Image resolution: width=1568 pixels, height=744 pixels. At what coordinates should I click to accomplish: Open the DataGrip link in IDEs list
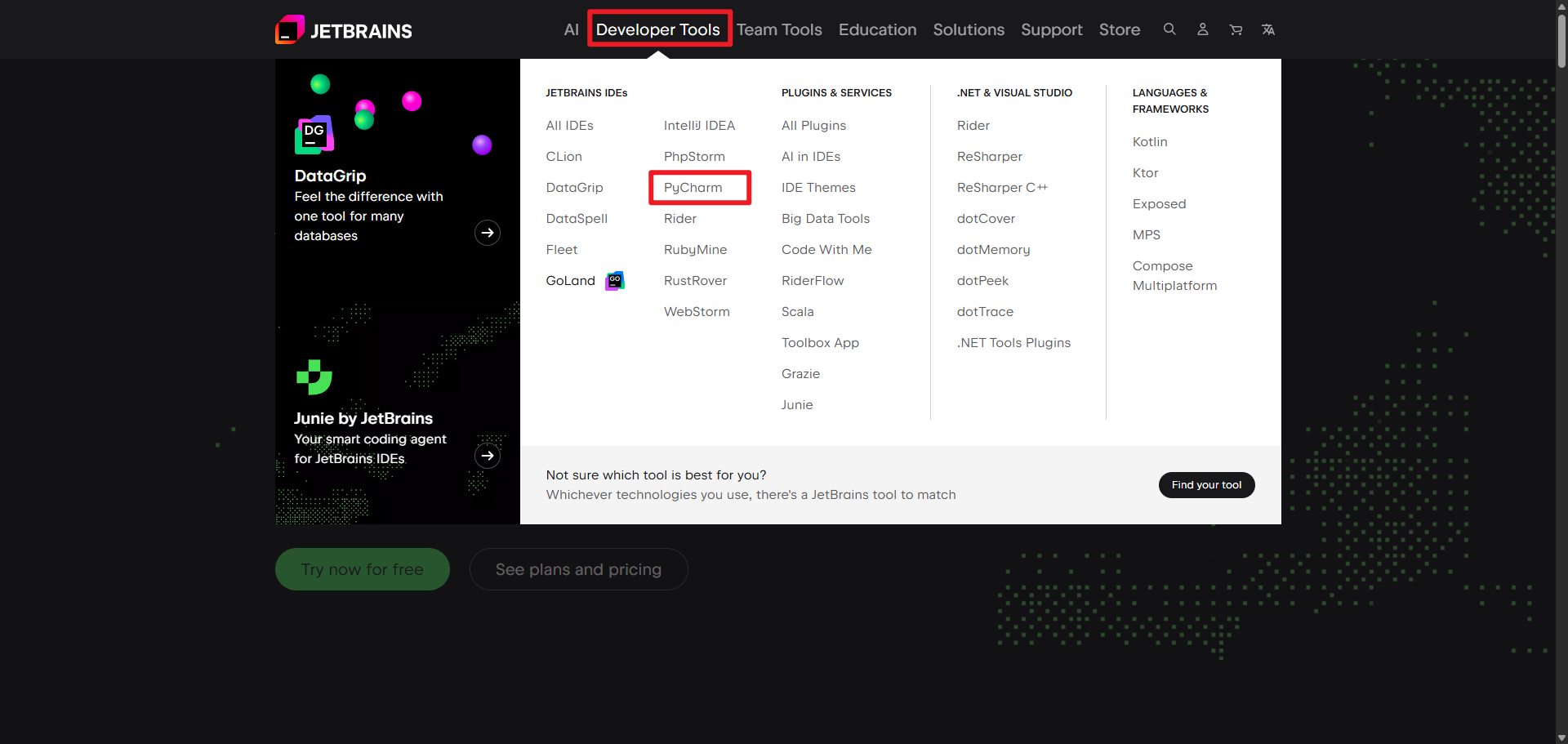(575, 188)
